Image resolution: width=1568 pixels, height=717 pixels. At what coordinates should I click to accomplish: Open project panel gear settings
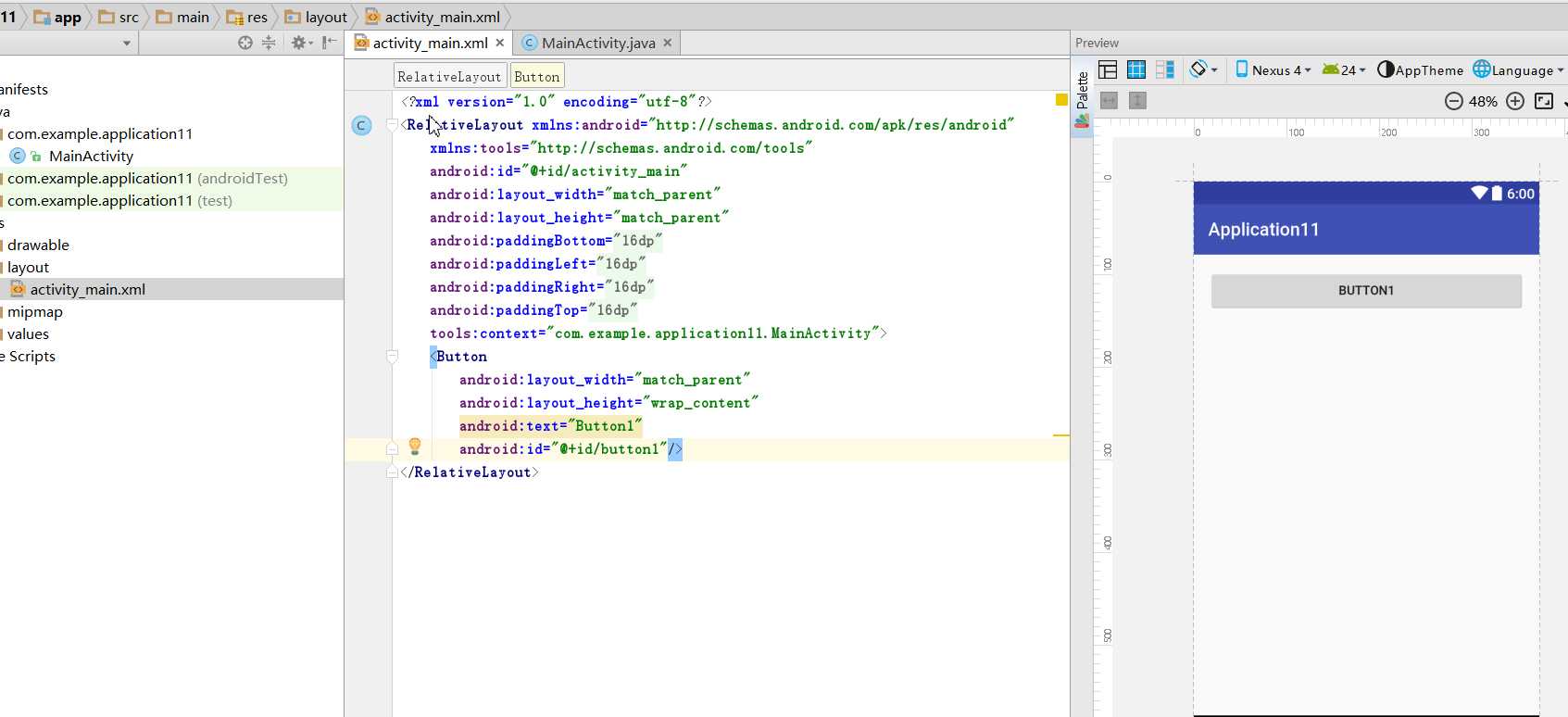click(302, 43)
